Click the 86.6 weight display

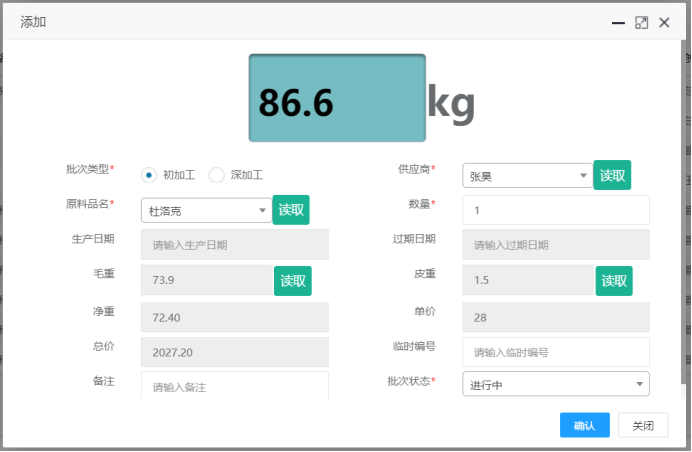[337, 98]
